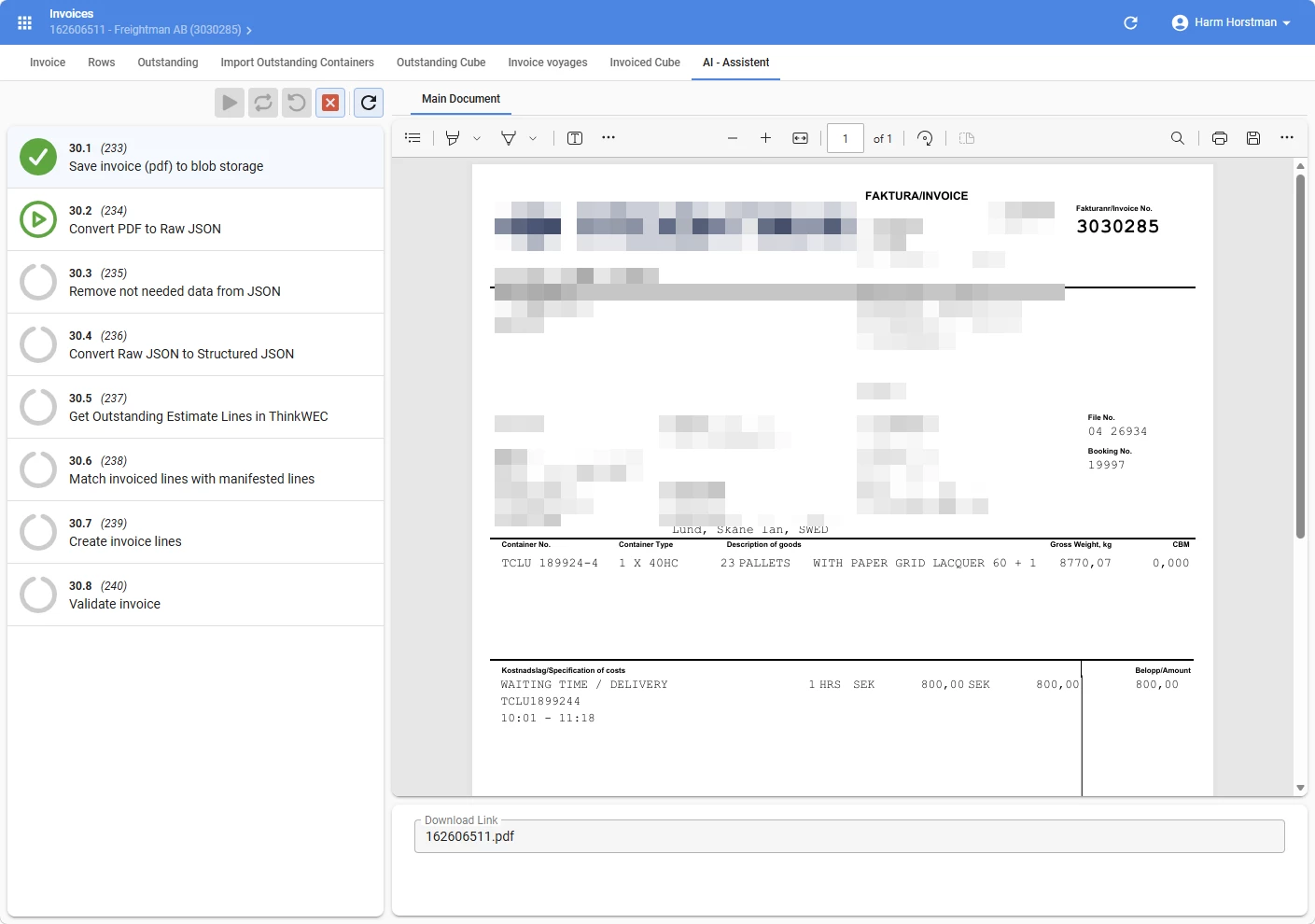1315x924 pixels.
Task: Click container number TCLU 189924-4 text
Action: click(x=550, y=563)
